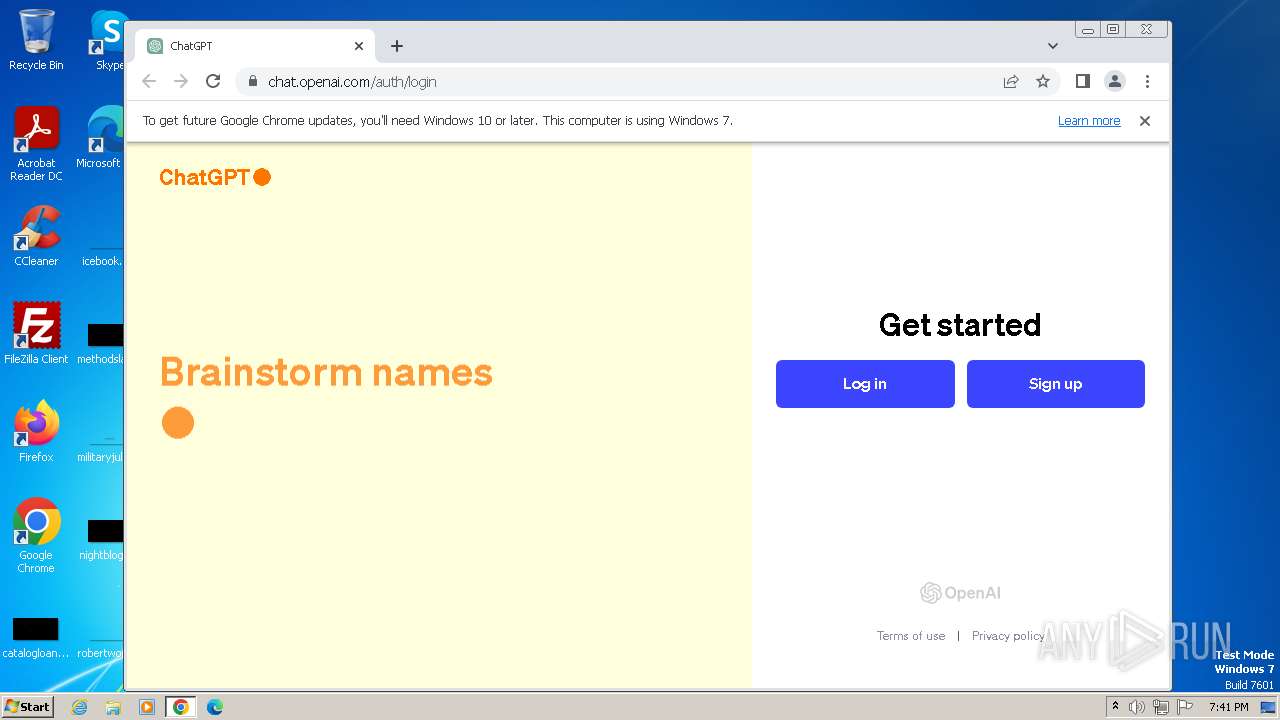
Task: Select the Skype desktop icon
Action: click(x=108, y=40)
